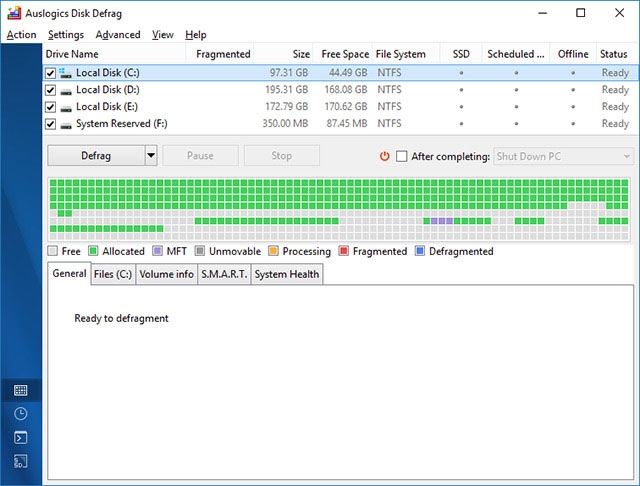
Task: Expand the Defrag button dropdown arrow
Action: coord(151,155)
